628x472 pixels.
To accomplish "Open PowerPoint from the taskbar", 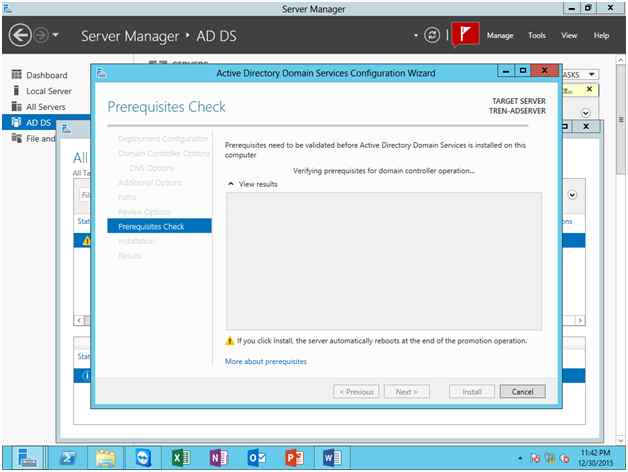I will click(294, 458).
